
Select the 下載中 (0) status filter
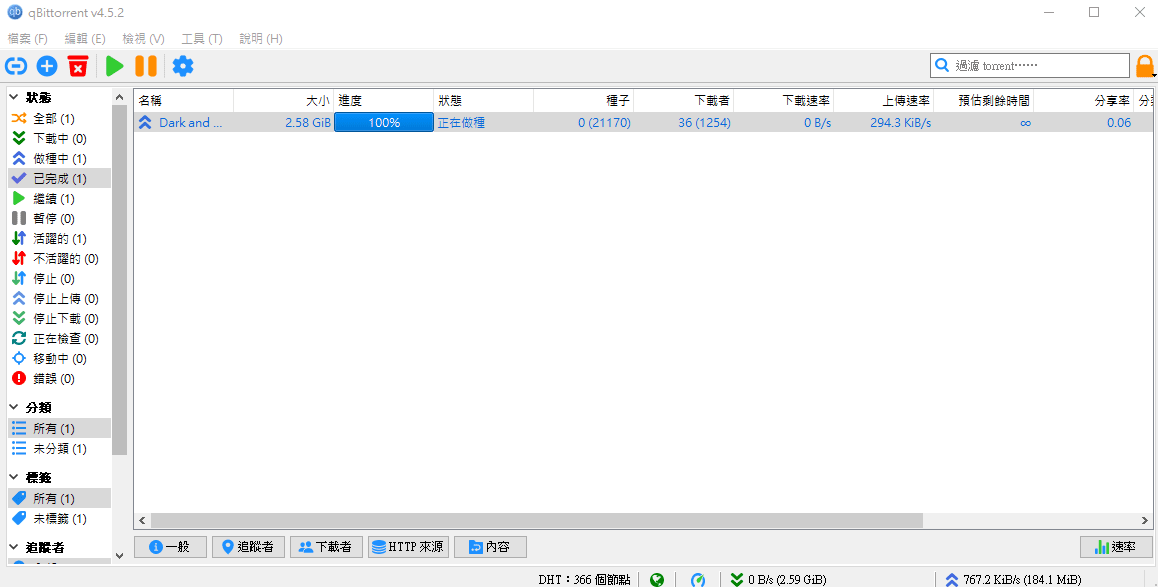59,139
